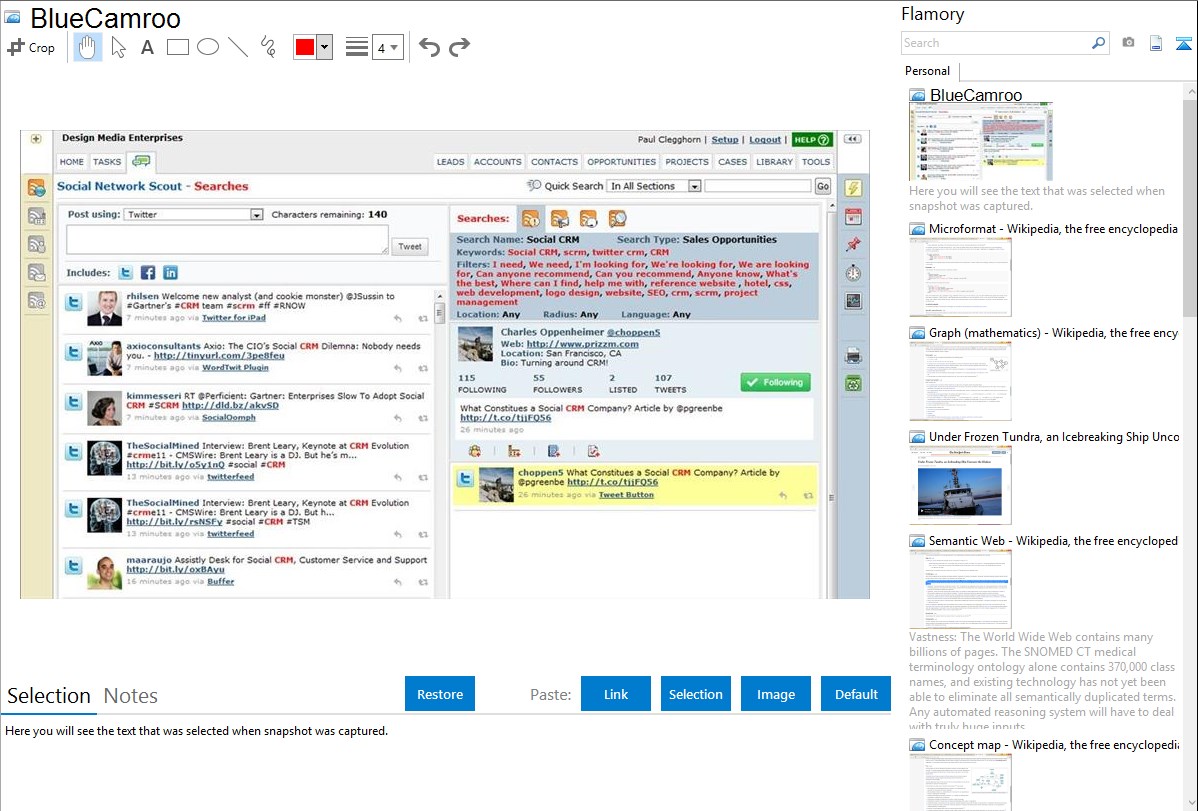Activate the hand pan tool
1198x811 pixels.
pyautogui.click(x=87, y=47)
